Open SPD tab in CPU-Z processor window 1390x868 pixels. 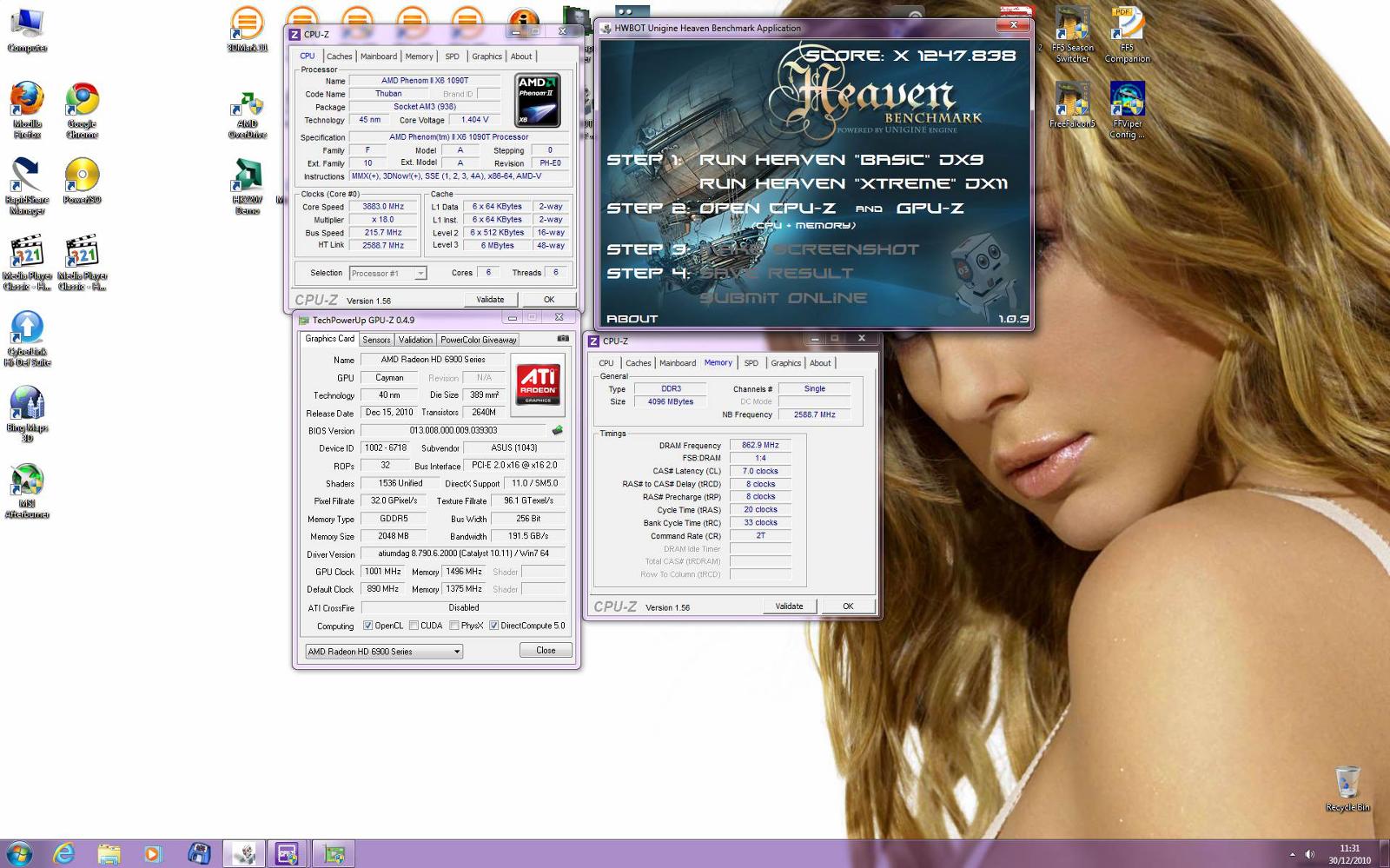pyautogui.click(x=453, y=56)
